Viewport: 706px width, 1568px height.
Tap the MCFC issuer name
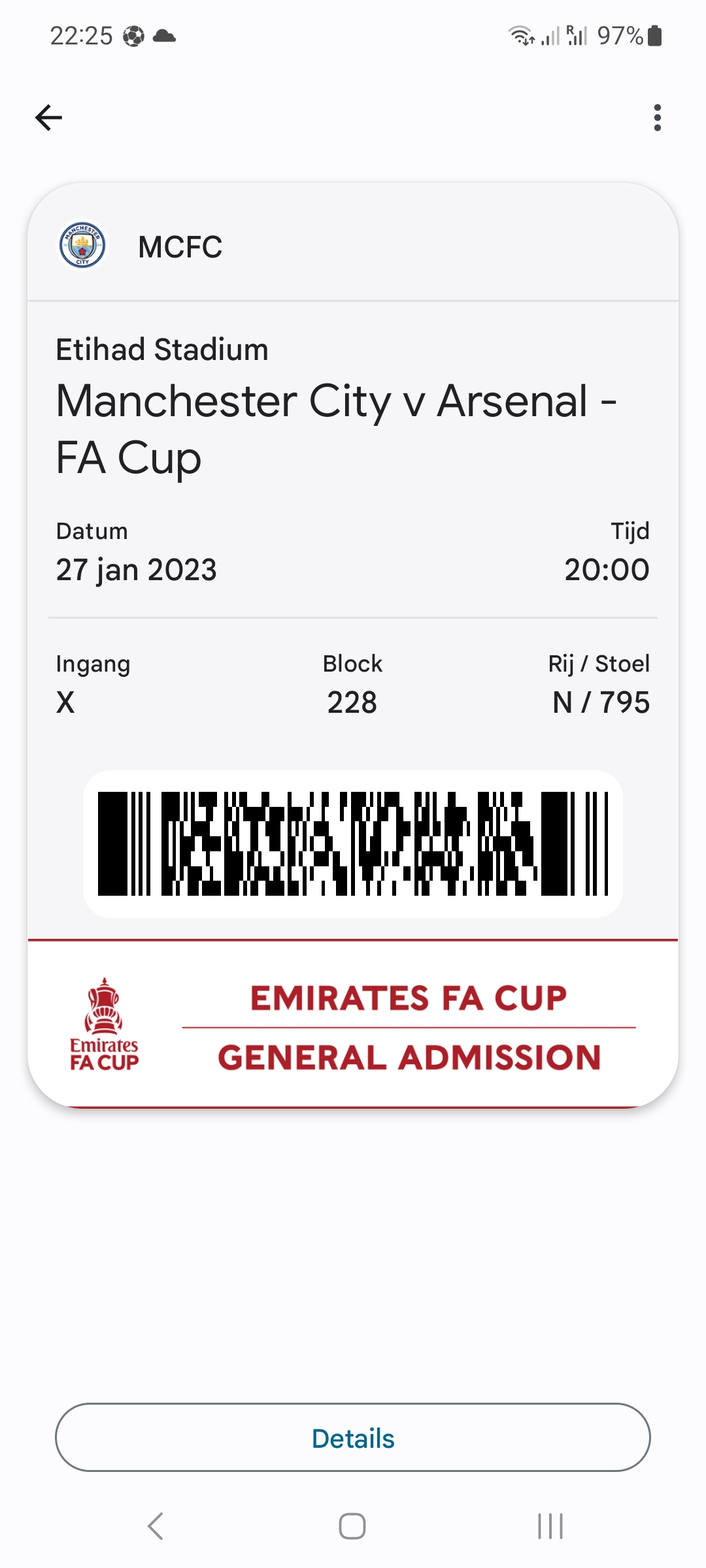coord(180,247)
